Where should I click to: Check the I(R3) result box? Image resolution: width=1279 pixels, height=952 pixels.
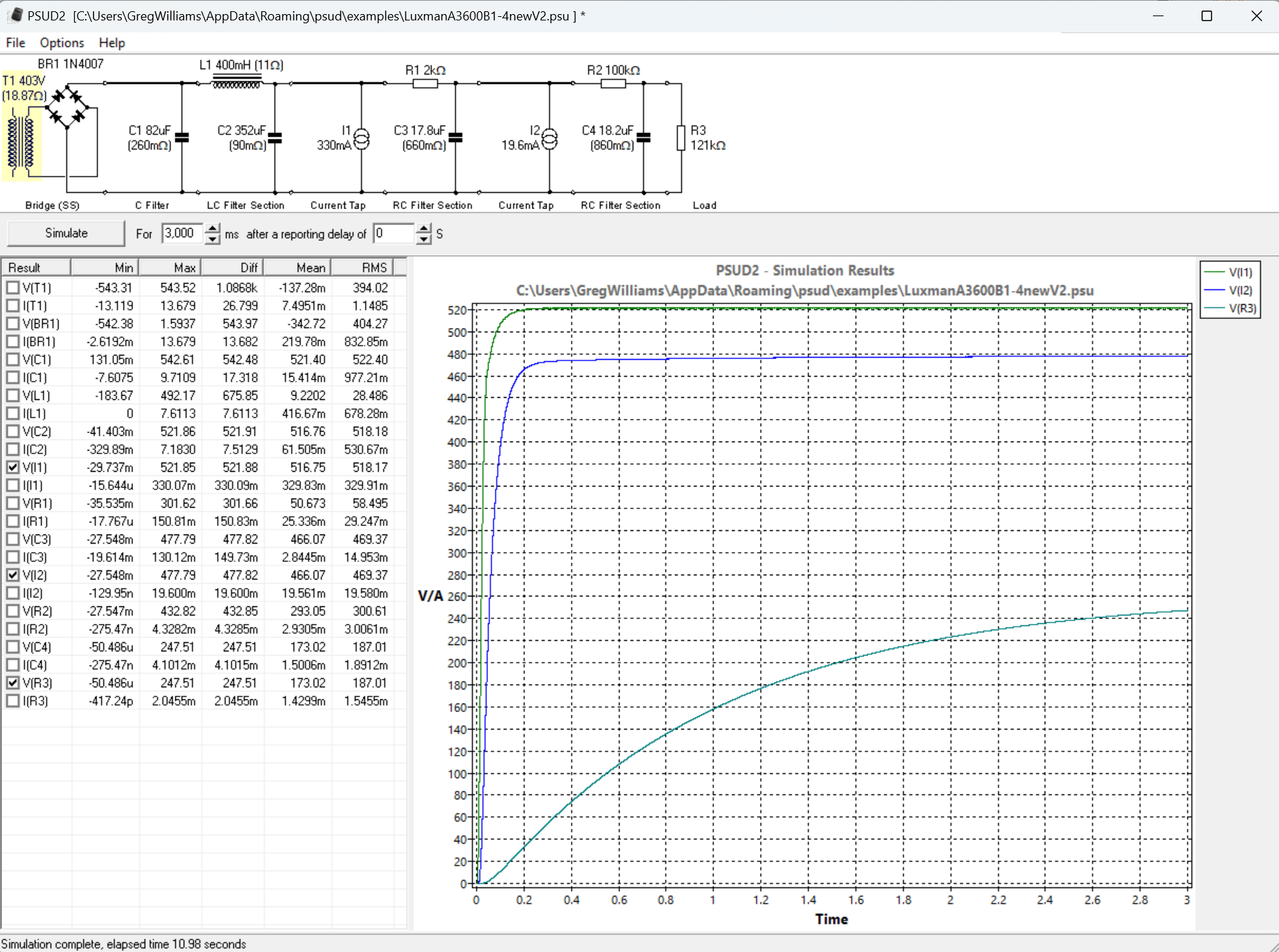point(13,701)
